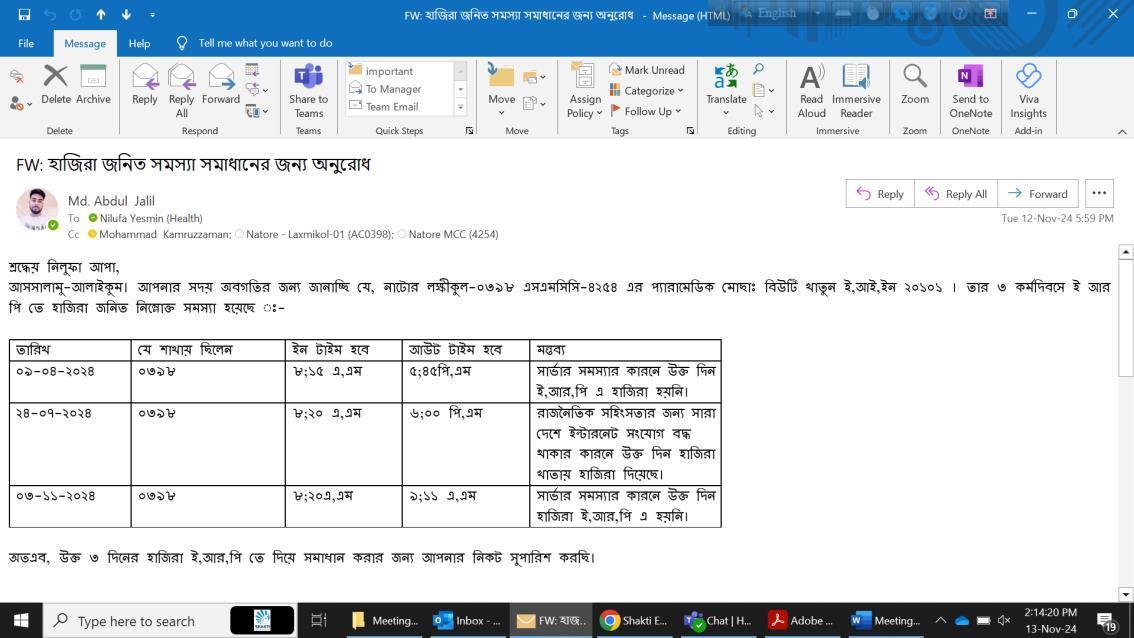The image size is (1134, 638).
Task: Click the Save icon in title bar
Action: (x=24, y=14)
